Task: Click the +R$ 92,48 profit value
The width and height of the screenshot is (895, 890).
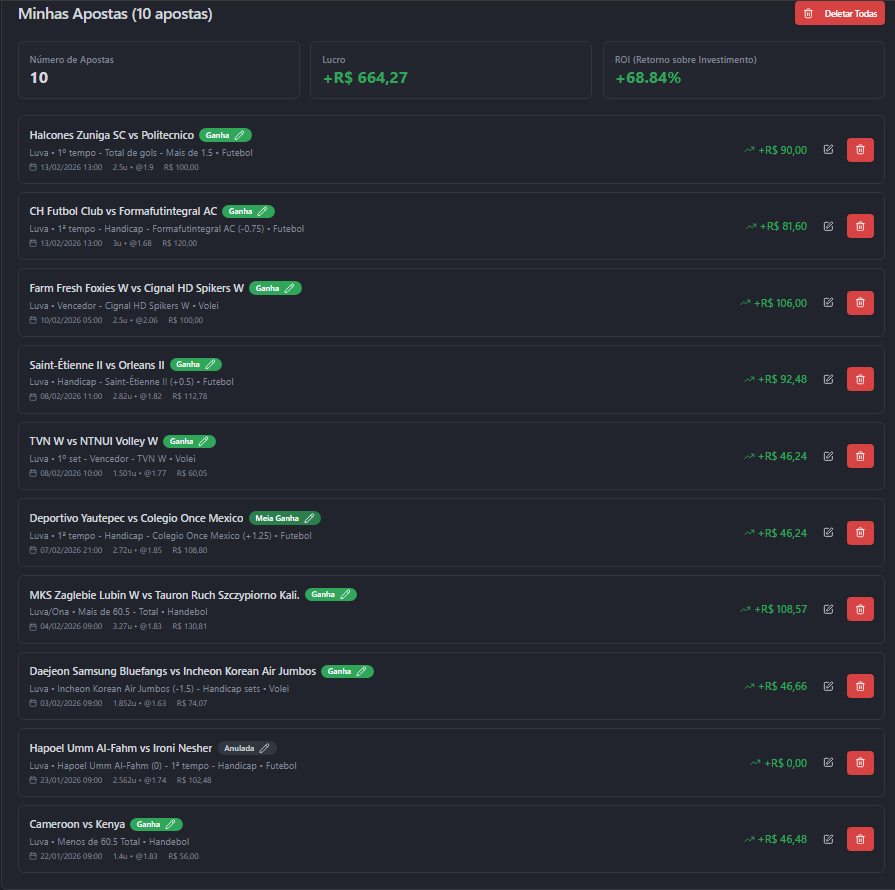Action: coord(783,379)
